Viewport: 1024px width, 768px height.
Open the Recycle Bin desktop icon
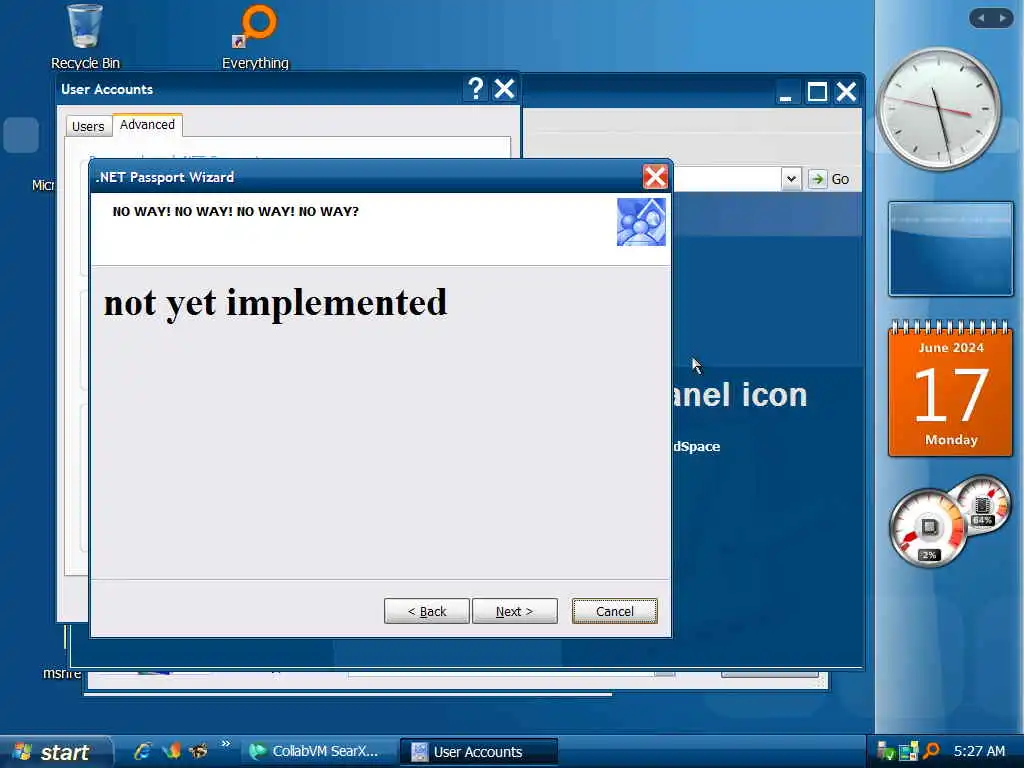click(85, 37)
